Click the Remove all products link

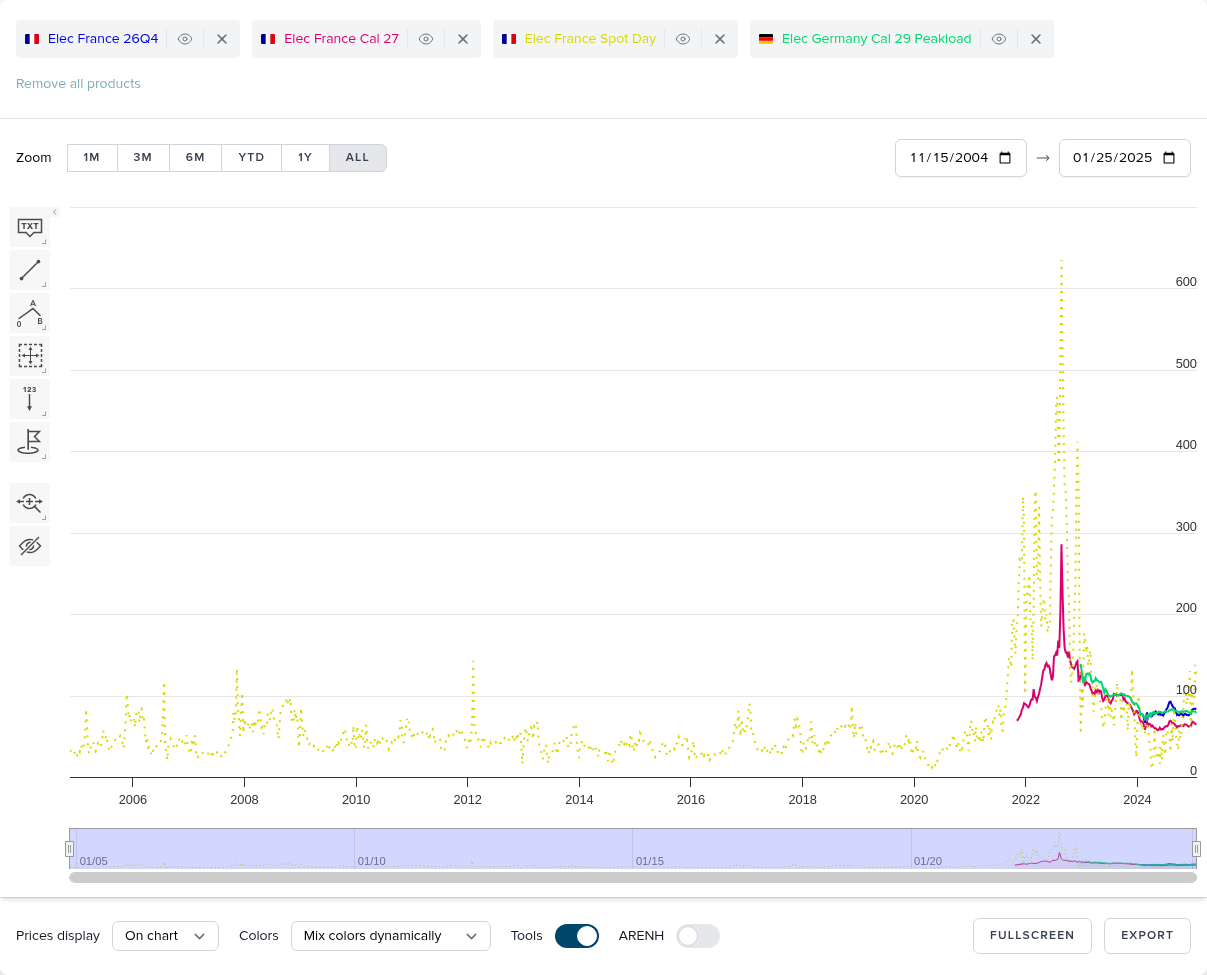[78, 84]
